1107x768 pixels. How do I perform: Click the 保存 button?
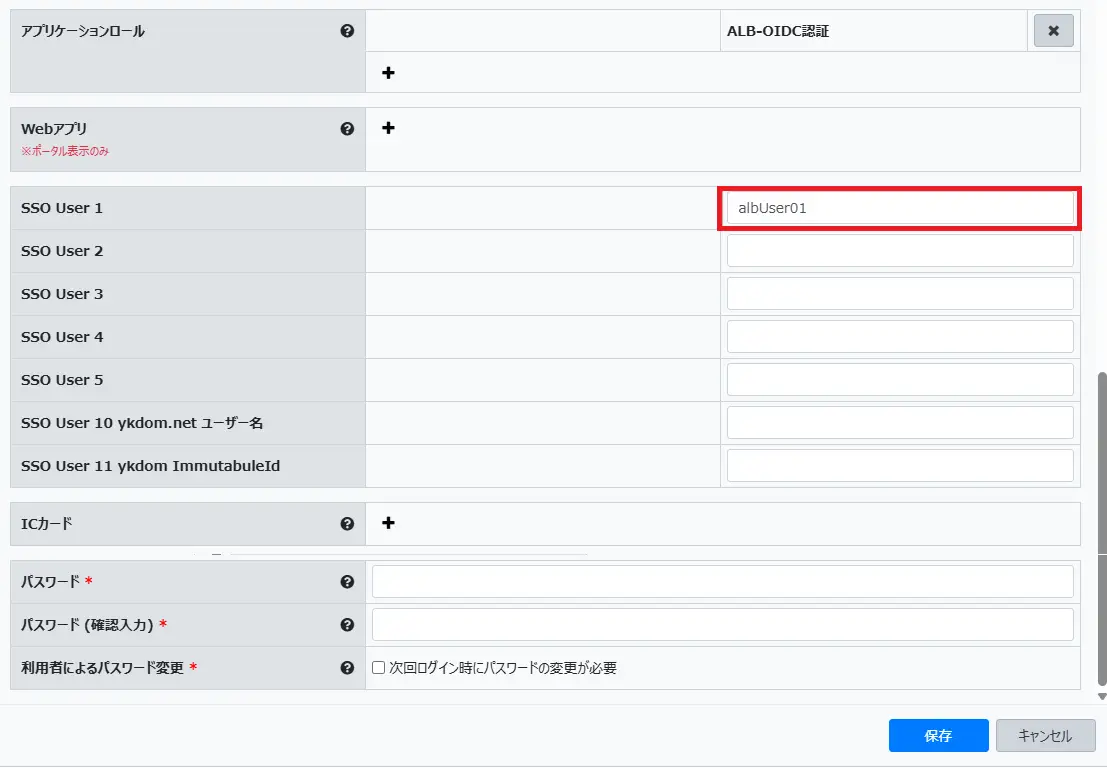click(938, 736)
